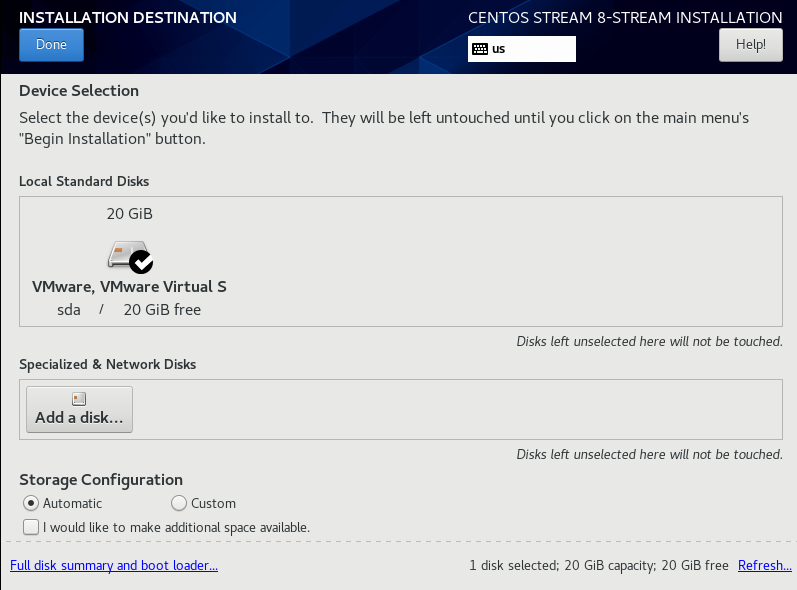This screenshot has width=797, height=590.
Task: Click the additional space checkbox label text
Action: click(x=176, y=527)
